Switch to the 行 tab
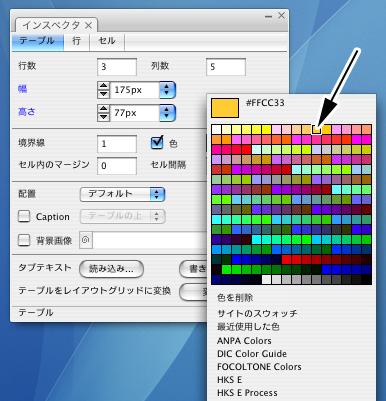This screenshot has width=386, height=401. [77, 41]
